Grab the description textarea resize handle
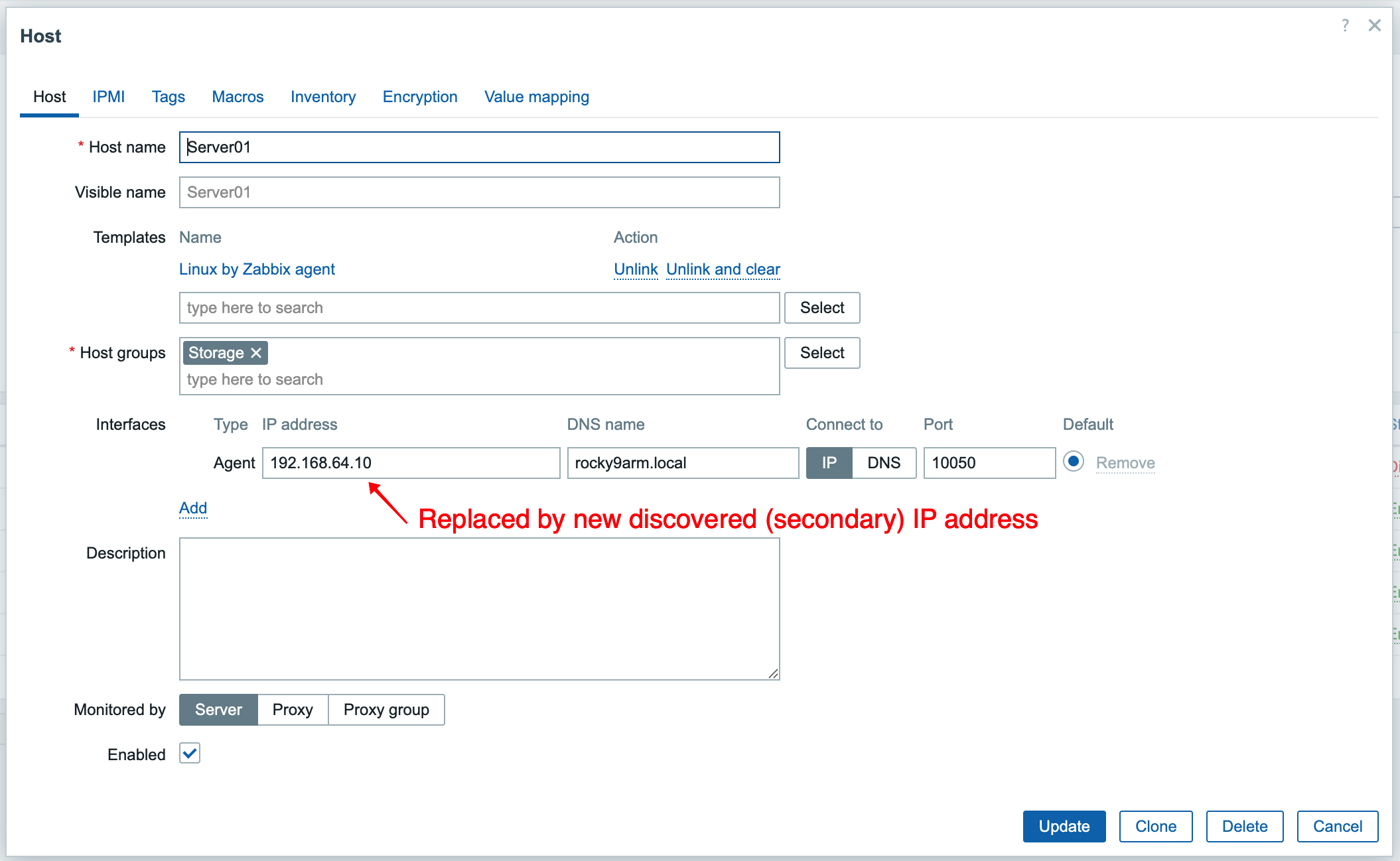This screenshot has height=861, width=1400. click(773, 673)
